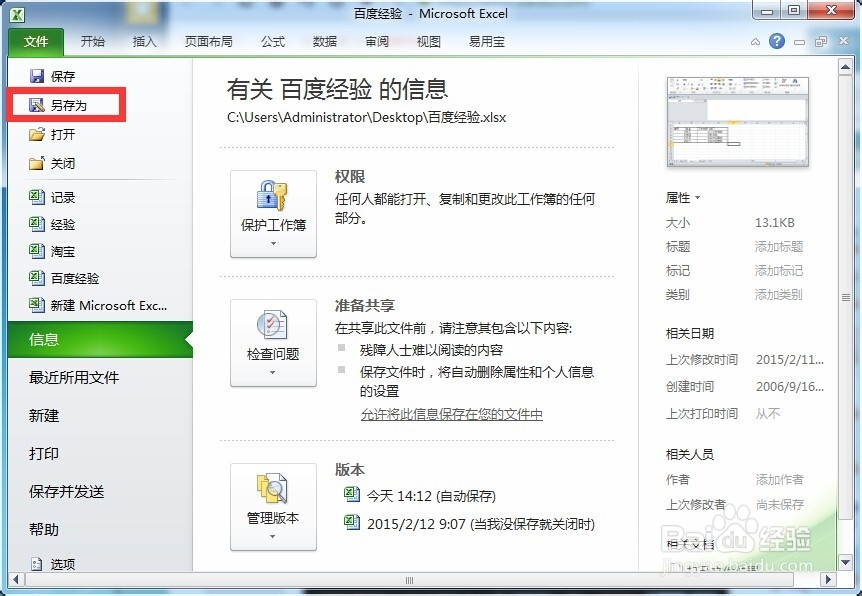Select Info (信息) in backstage menu
The width and height of the screenshot is (862, 596).
point(100,339)
